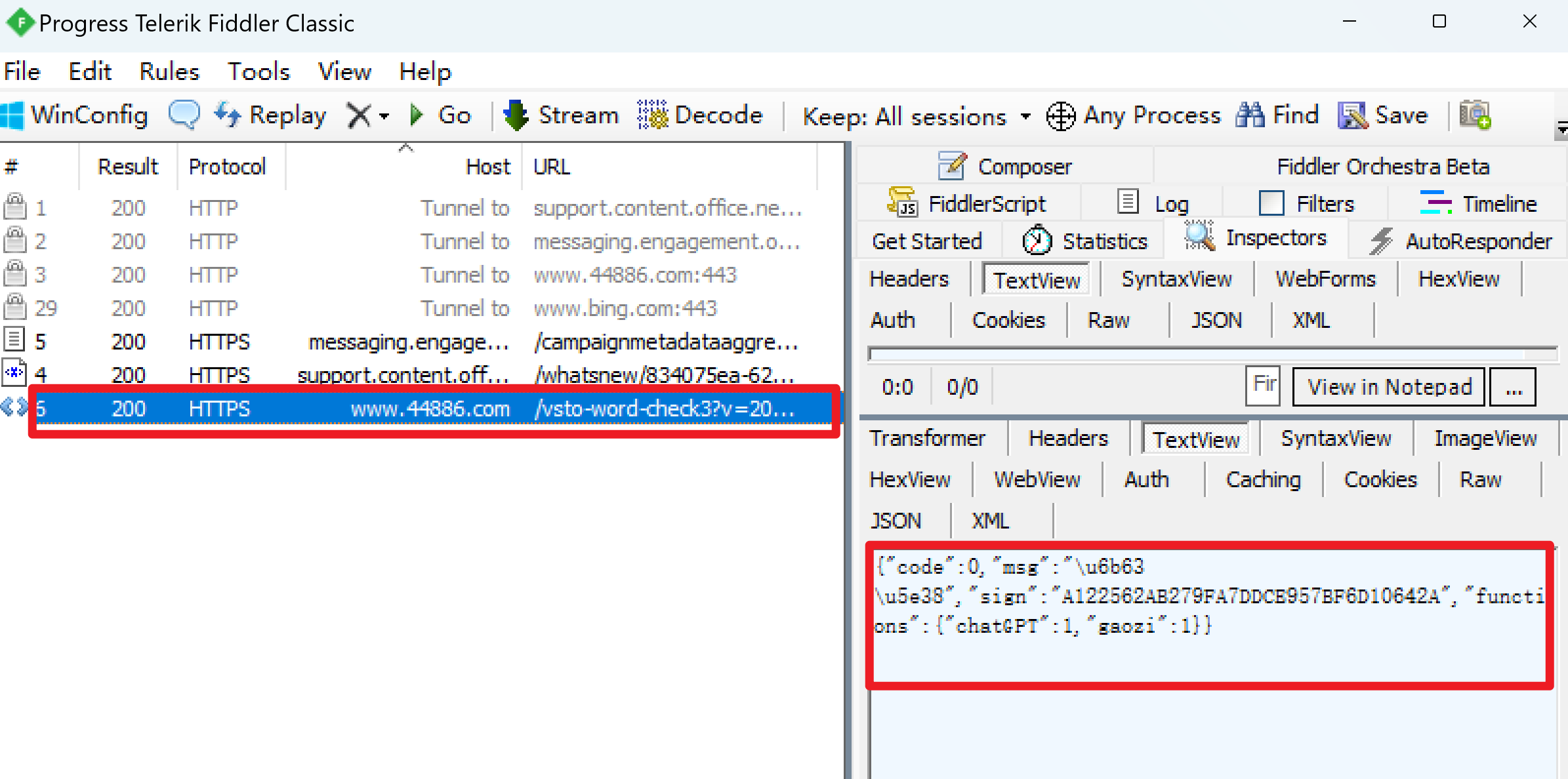
Task: Click the # column header
Action: tap(39, 167)
